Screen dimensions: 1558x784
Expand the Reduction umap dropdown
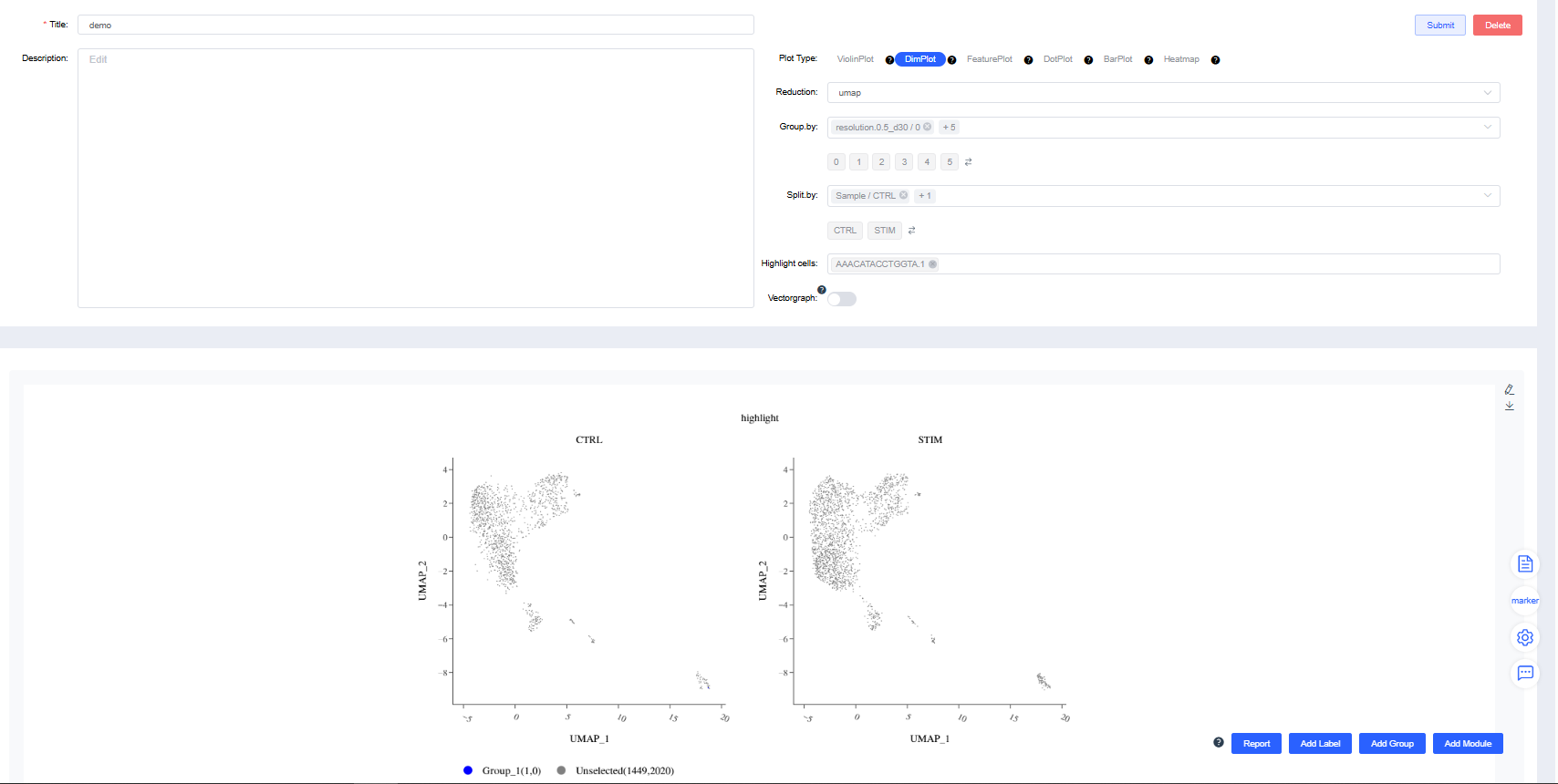tap(1488, 93)
